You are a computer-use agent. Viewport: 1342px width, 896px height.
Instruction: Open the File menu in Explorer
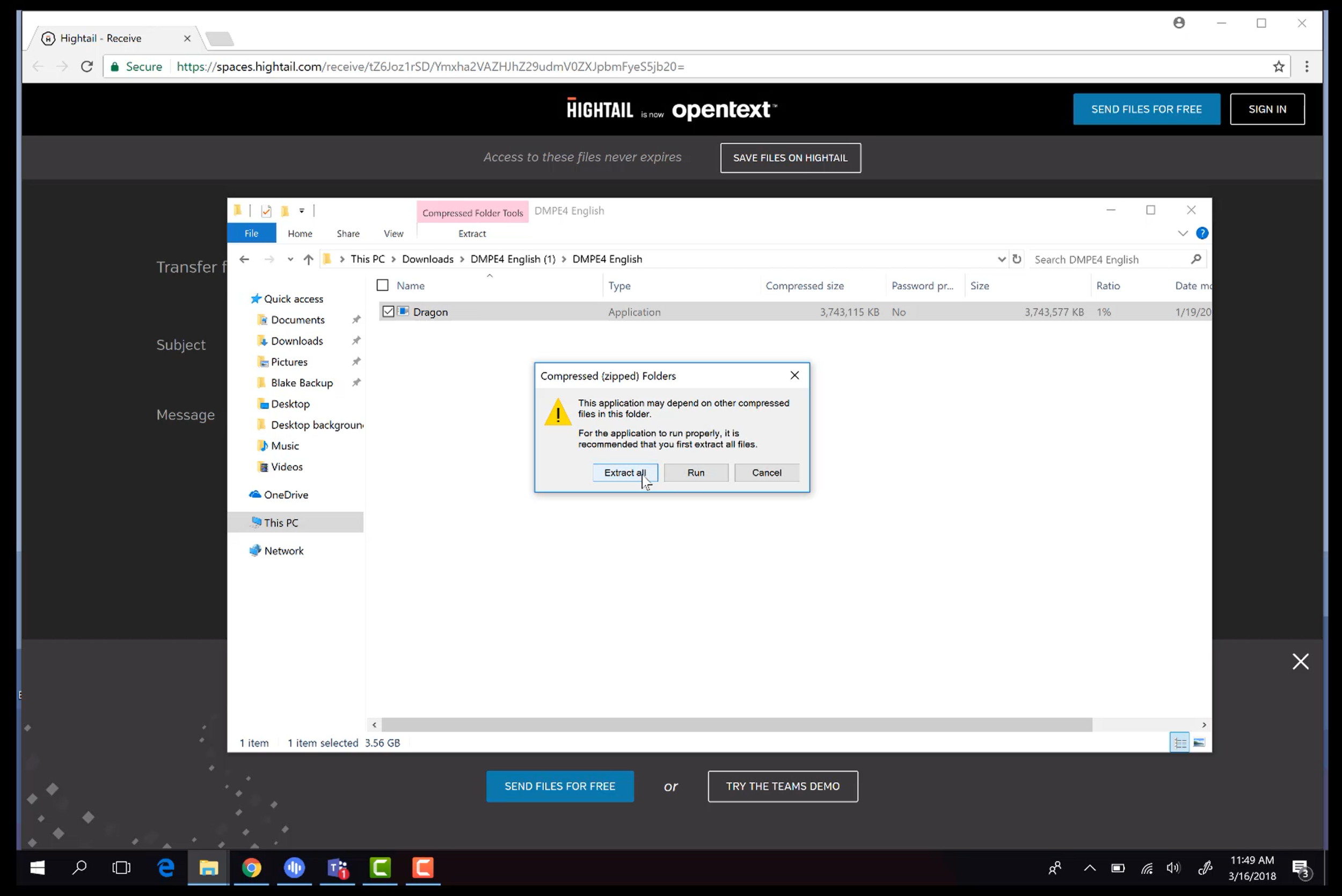click(251, 233)
